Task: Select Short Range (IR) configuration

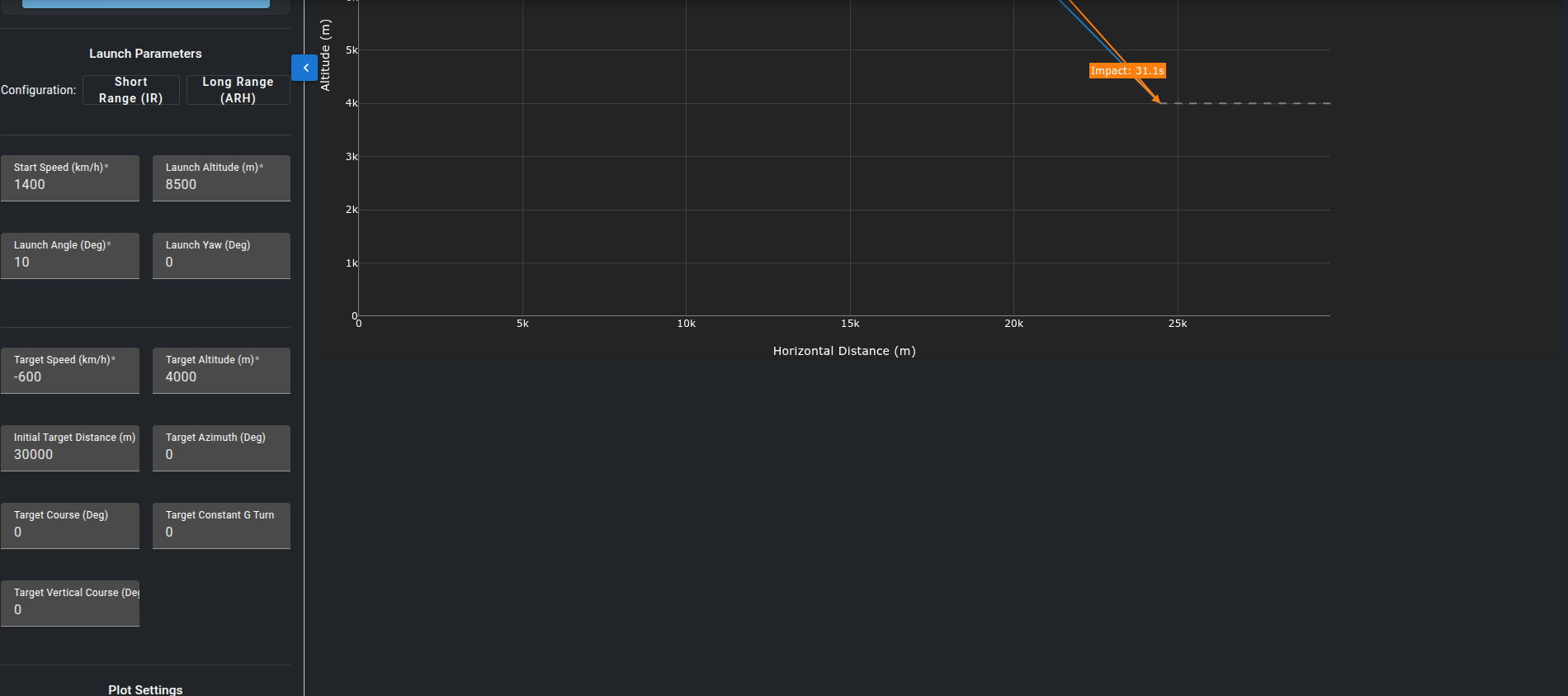Action: (131, 90)
